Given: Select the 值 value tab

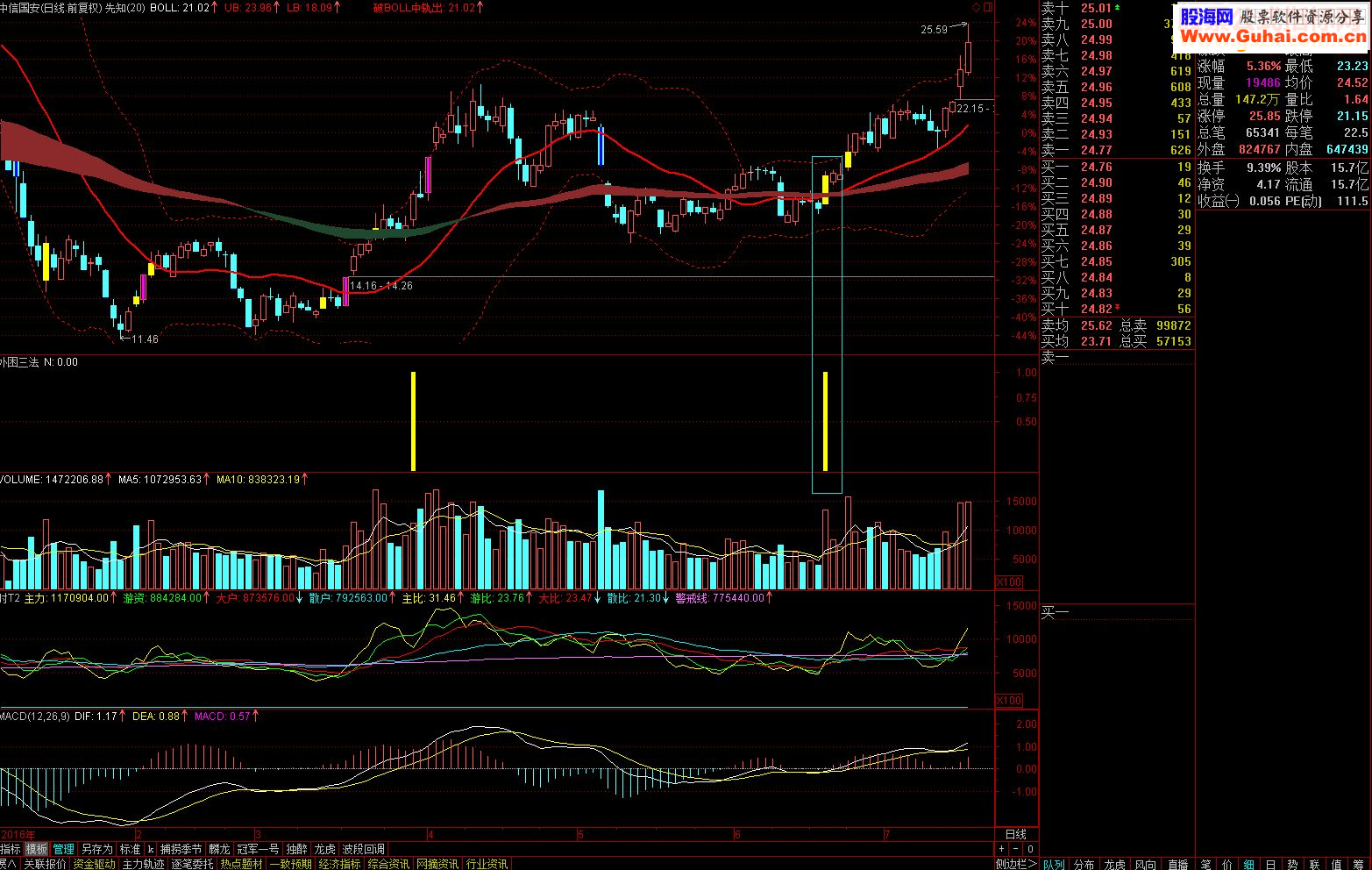Looking at the screenshot, I should [1336, 864].
